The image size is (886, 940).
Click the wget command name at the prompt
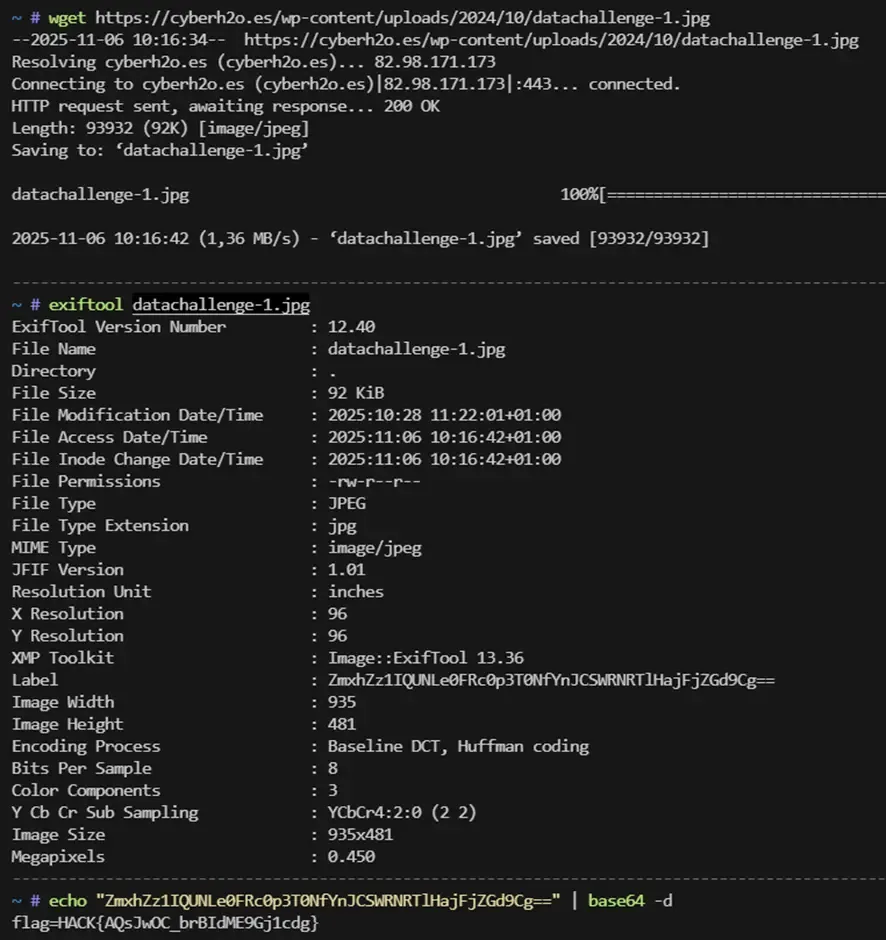(x=67, y=18)
